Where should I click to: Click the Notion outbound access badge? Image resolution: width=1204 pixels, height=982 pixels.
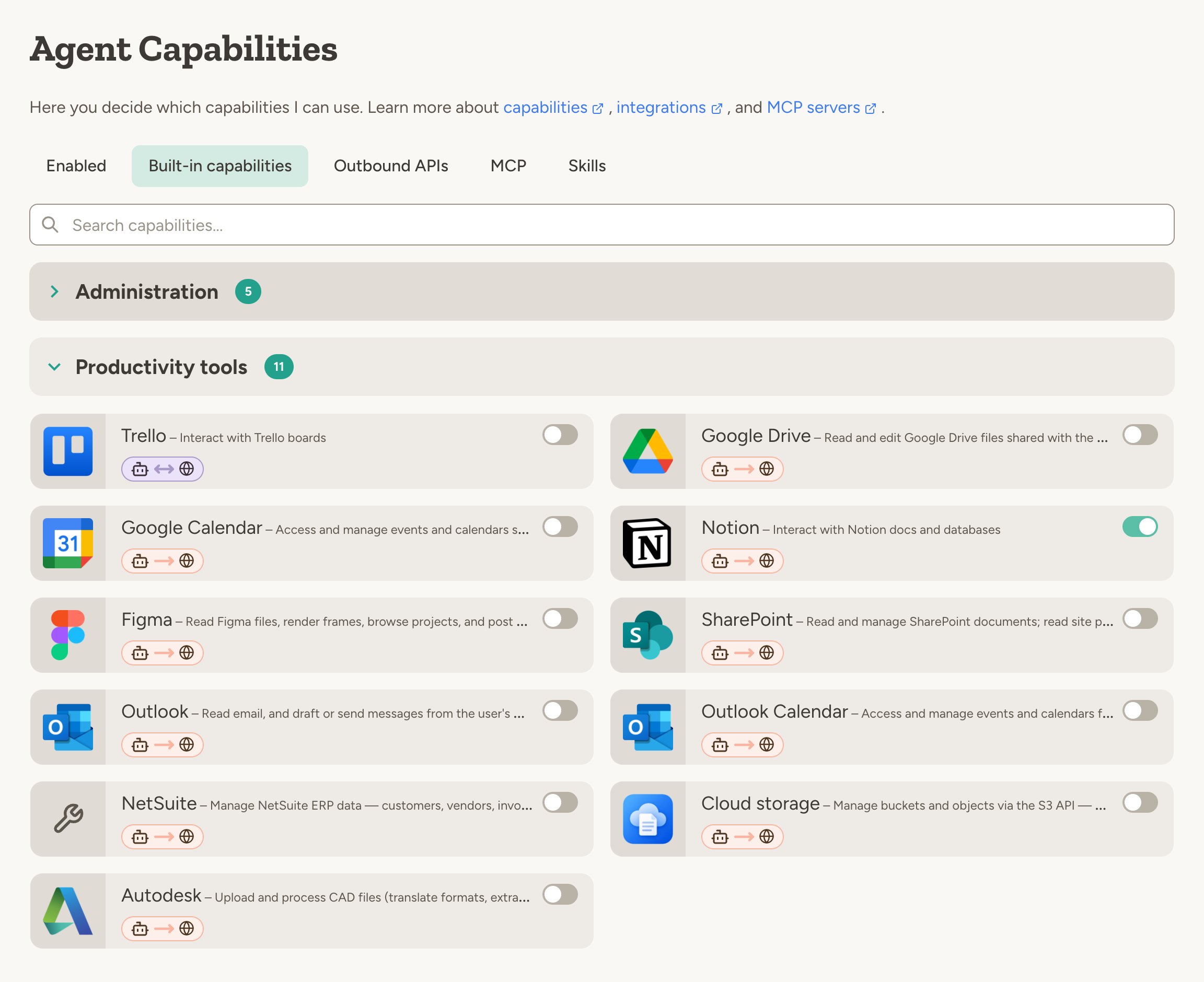(x=743, y=561)
